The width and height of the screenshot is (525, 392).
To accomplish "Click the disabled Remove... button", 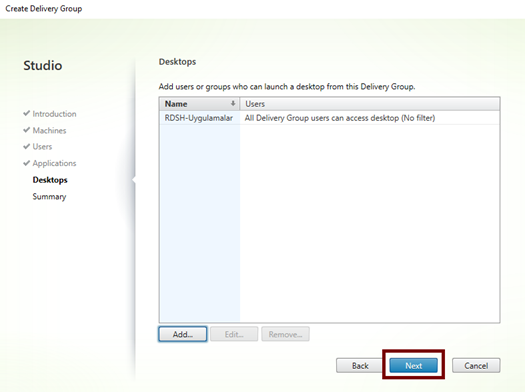I will pyautogui.click(x=285, y=334).
